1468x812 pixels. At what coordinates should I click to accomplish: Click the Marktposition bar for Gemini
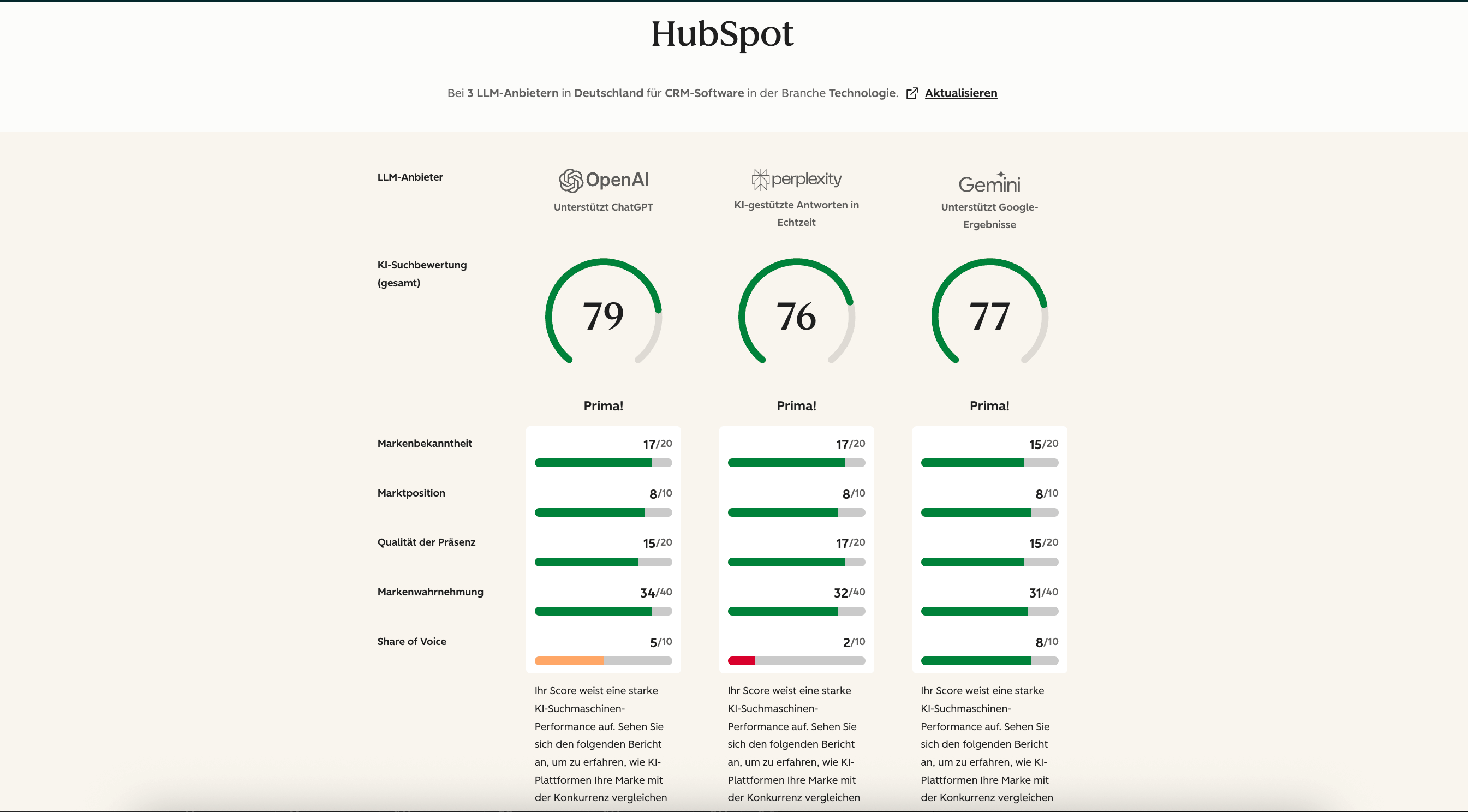989,512
